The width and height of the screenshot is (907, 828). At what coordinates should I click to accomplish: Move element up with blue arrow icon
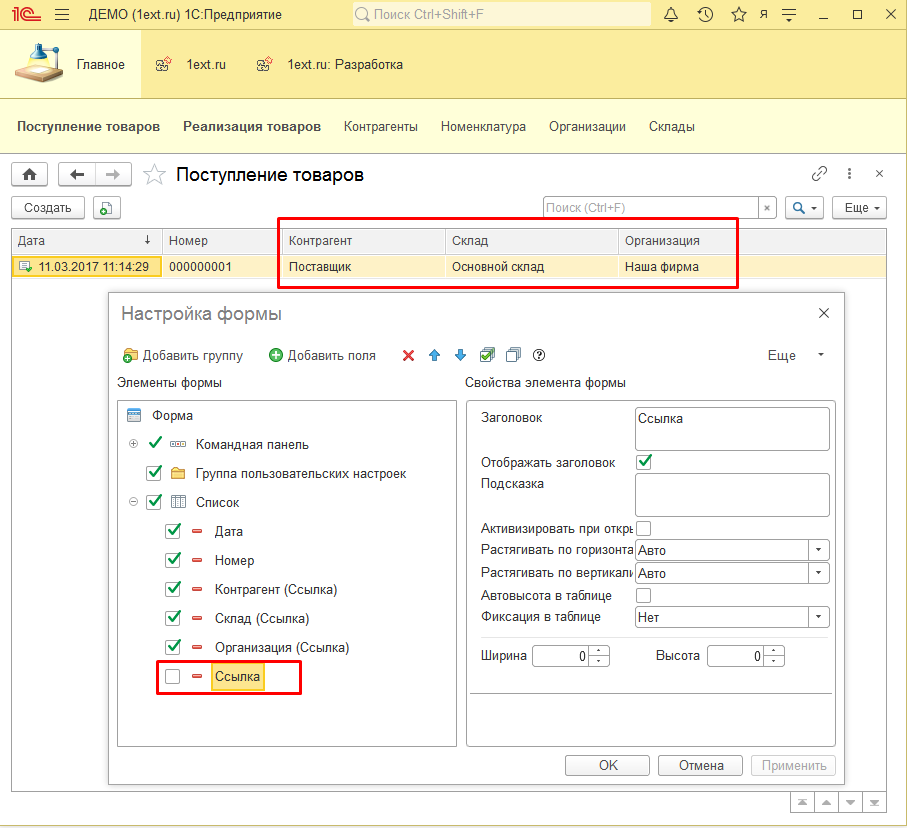(x=433, y=355)
